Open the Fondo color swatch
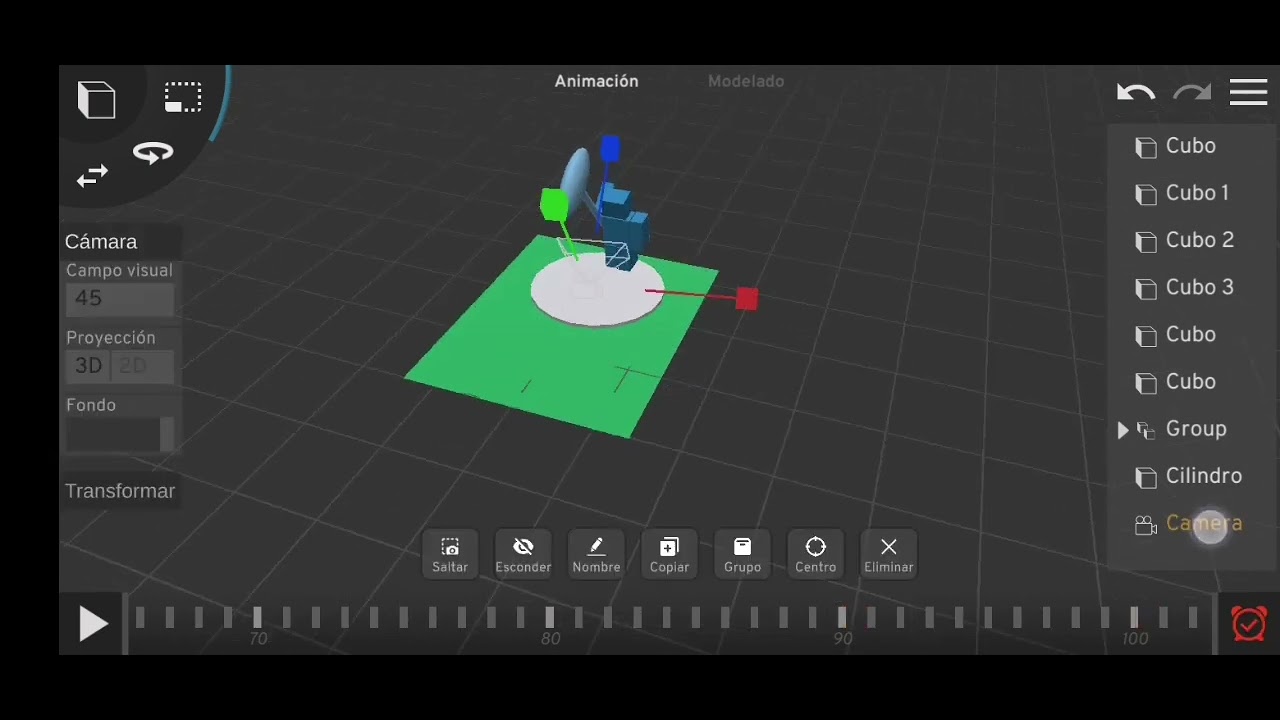This screenshot has height=720, width=1280. [x=120, y=434]
